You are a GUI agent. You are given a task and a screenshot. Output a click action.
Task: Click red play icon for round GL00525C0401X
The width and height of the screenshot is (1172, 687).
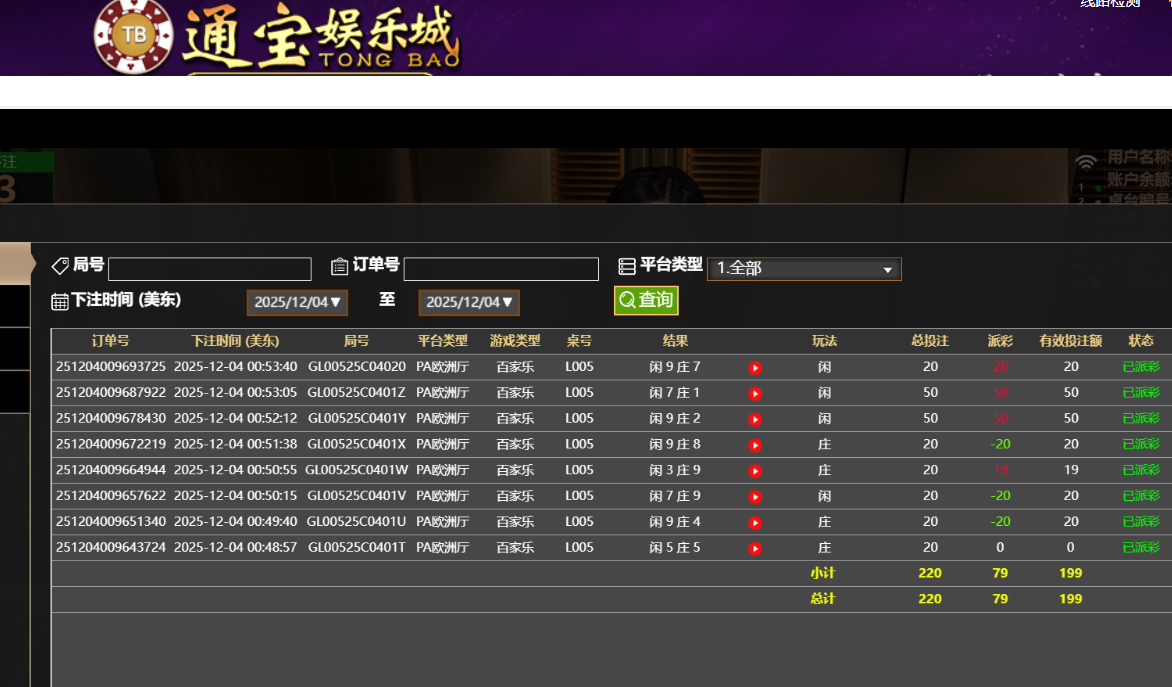click(755, 445)
